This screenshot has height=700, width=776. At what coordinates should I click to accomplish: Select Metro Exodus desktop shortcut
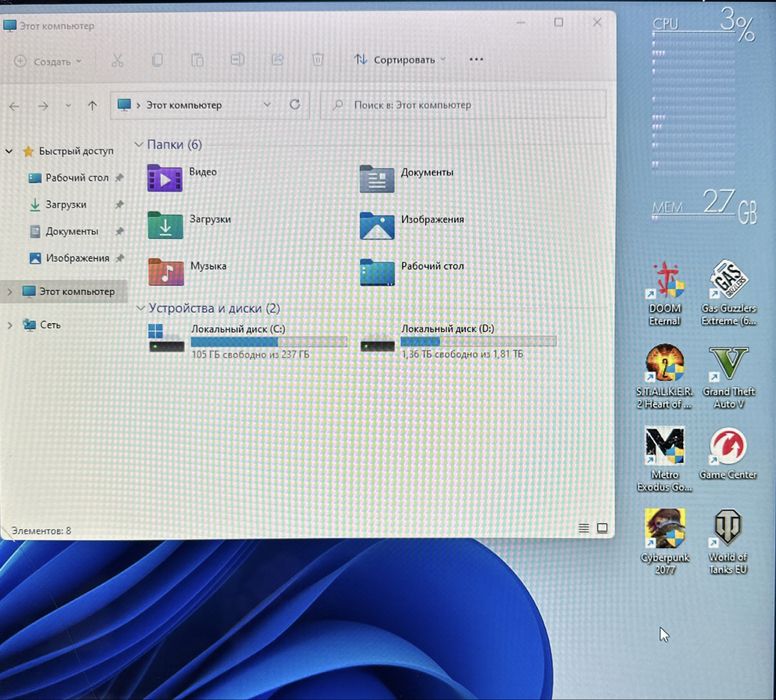click(665, 460)
